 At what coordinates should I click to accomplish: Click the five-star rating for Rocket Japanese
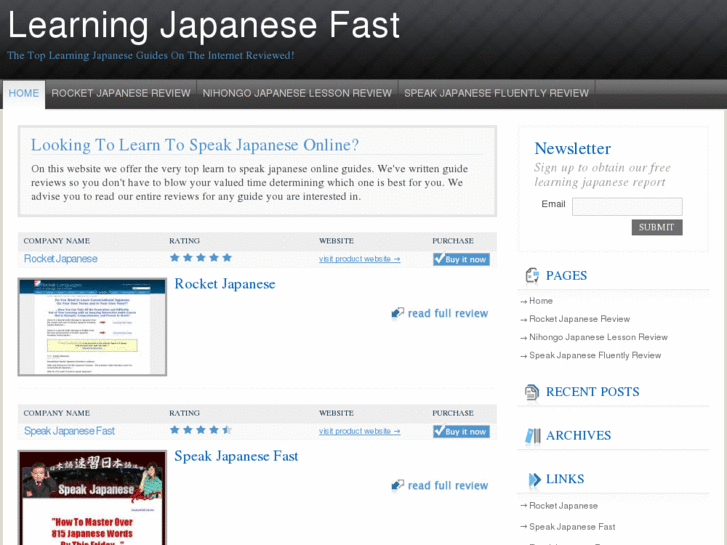(x=201, y=258)
